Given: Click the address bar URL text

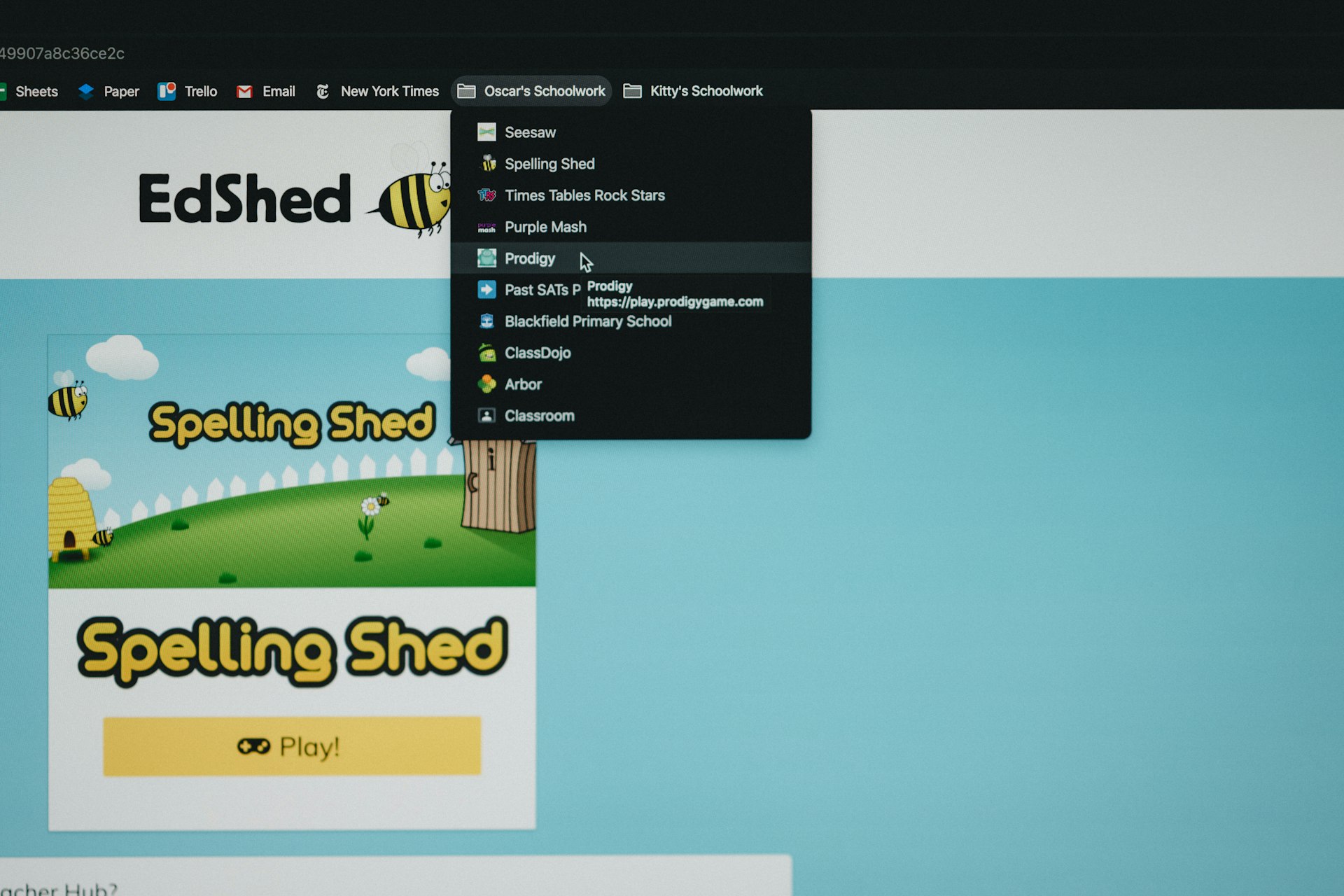Looking at the screenshot, I should pos(62,53).
